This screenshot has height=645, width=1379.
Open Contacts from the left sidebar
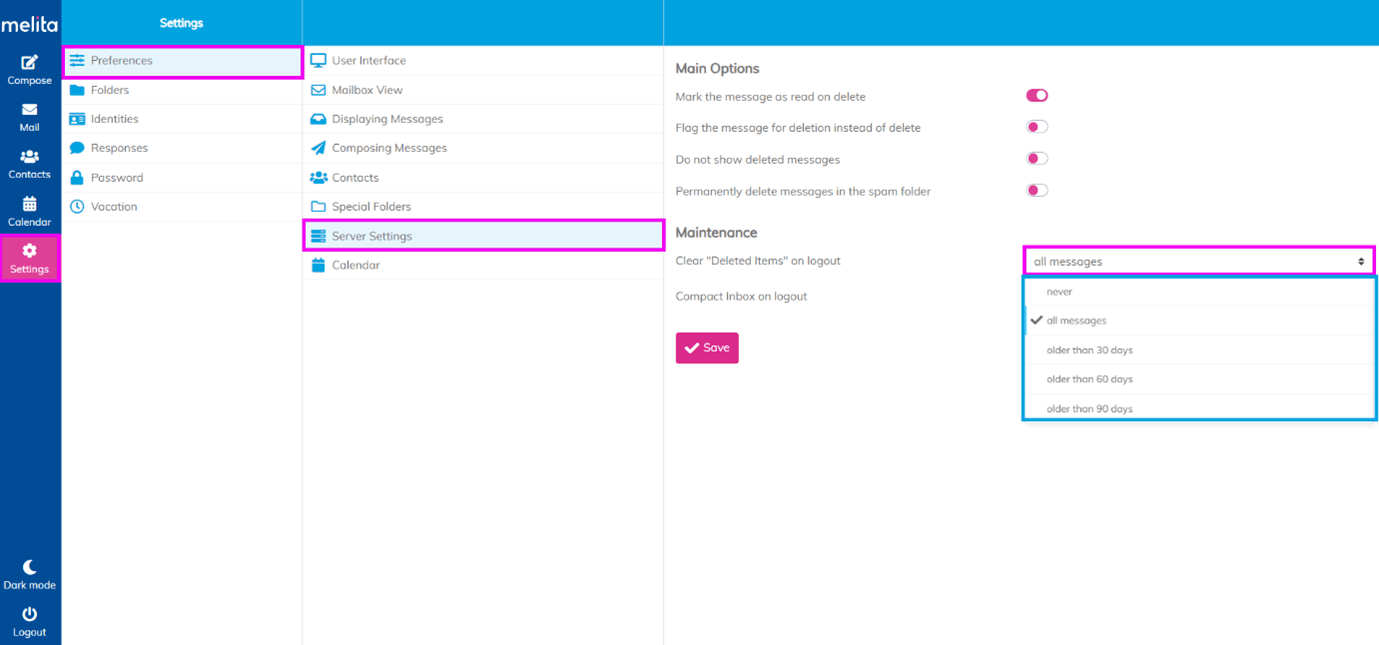point(29,163)
